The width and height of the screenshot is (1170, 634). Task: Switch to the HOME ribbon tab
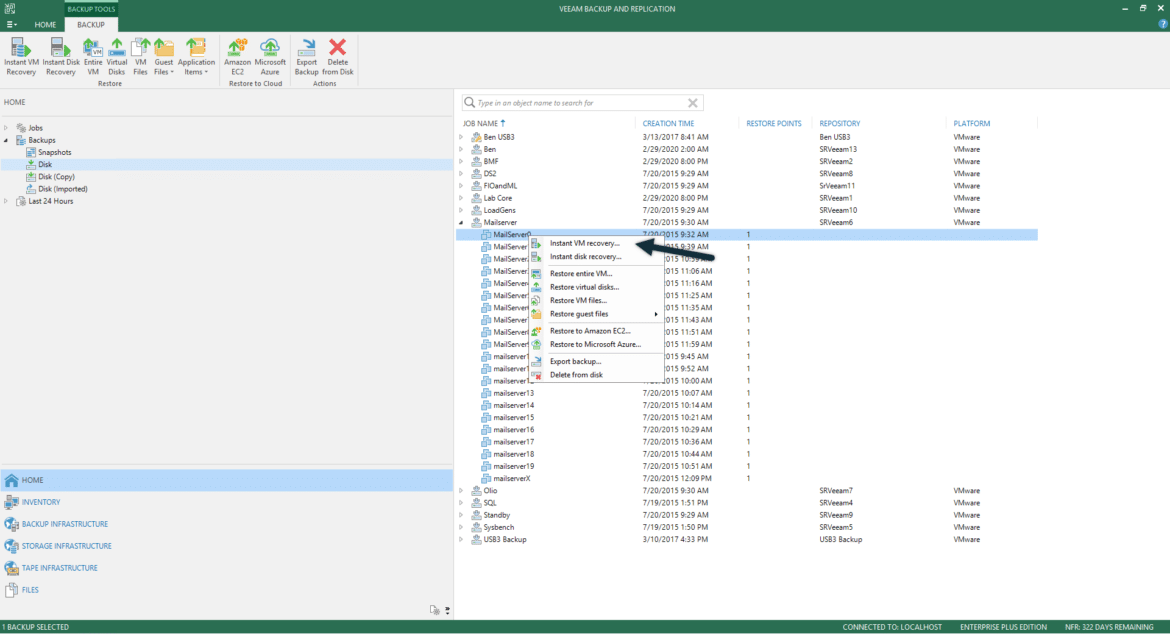click(x=45, y=25)
